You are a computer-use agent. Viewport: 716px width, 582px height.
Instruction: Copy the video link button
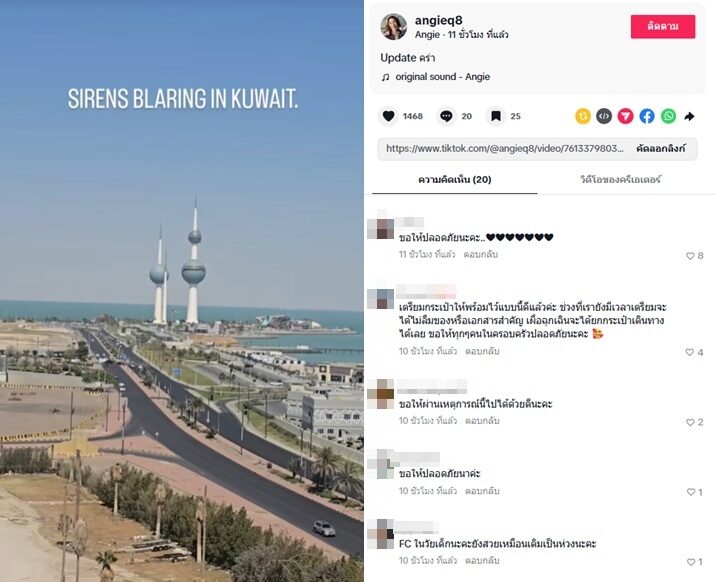[x=661, y=148]
